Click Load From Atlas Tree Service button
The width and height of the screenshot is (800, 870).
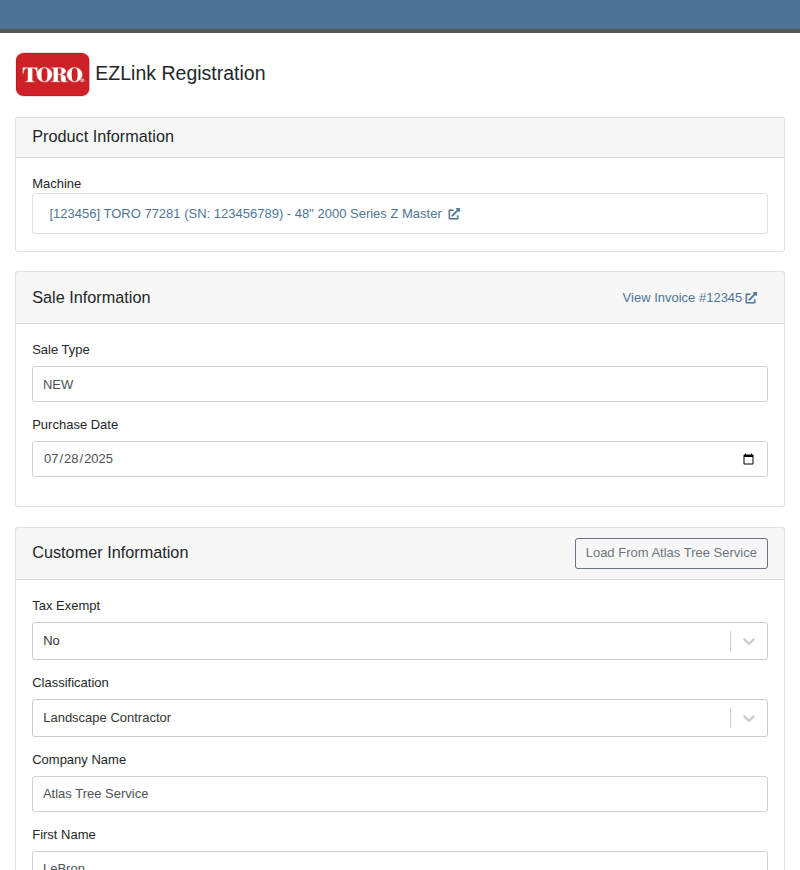coord(671,553)
